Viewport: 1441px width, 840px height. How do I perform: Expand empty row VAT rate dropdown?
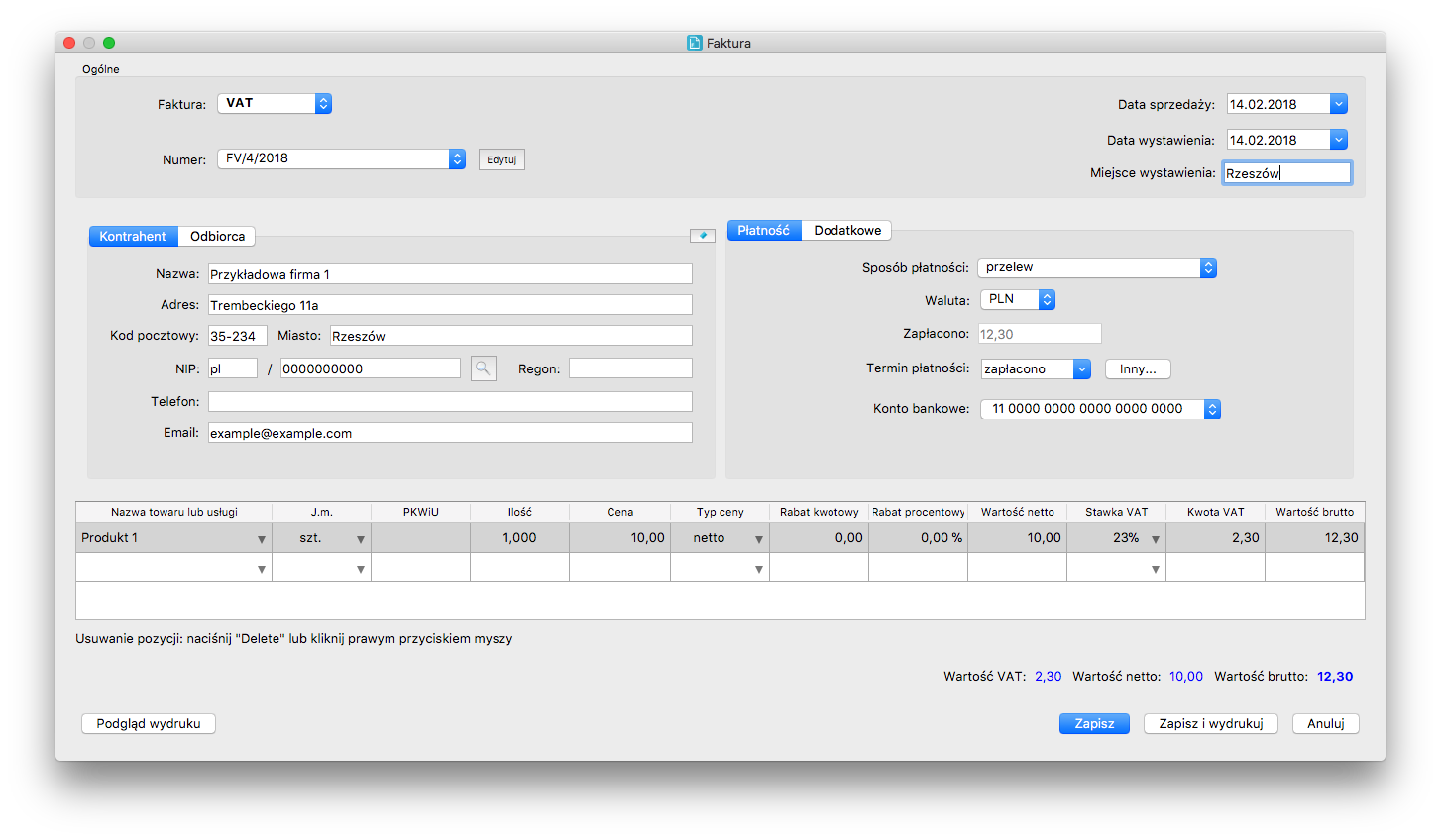coord(1156,569)
